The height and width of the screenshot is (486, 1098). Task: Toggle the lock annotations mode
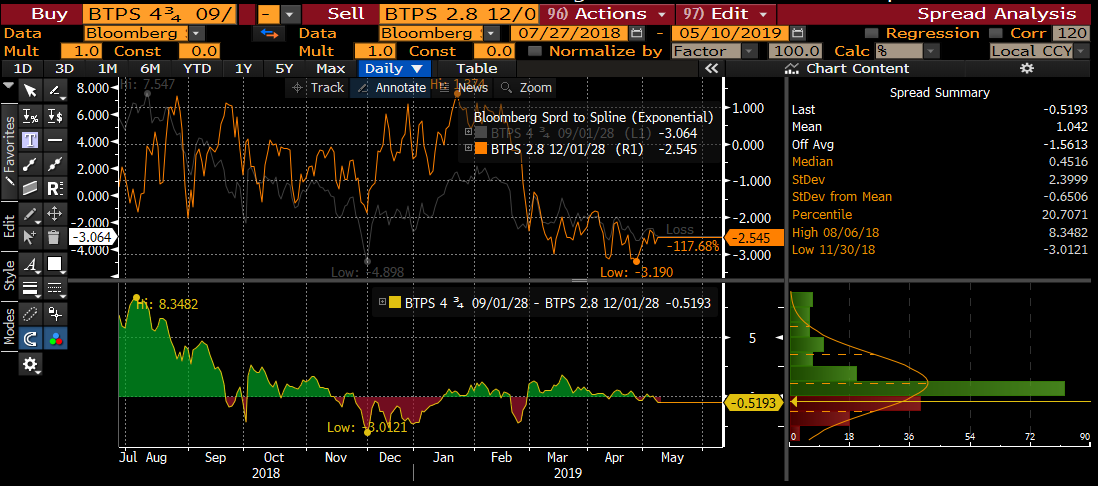[x=55, y=313]
